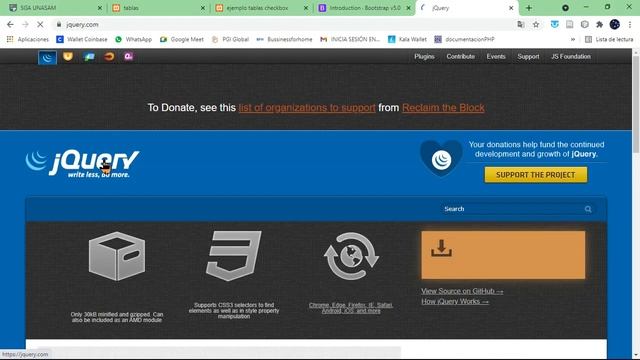
Task: Open the Reclaim the Block link
Action: [443, 108]
